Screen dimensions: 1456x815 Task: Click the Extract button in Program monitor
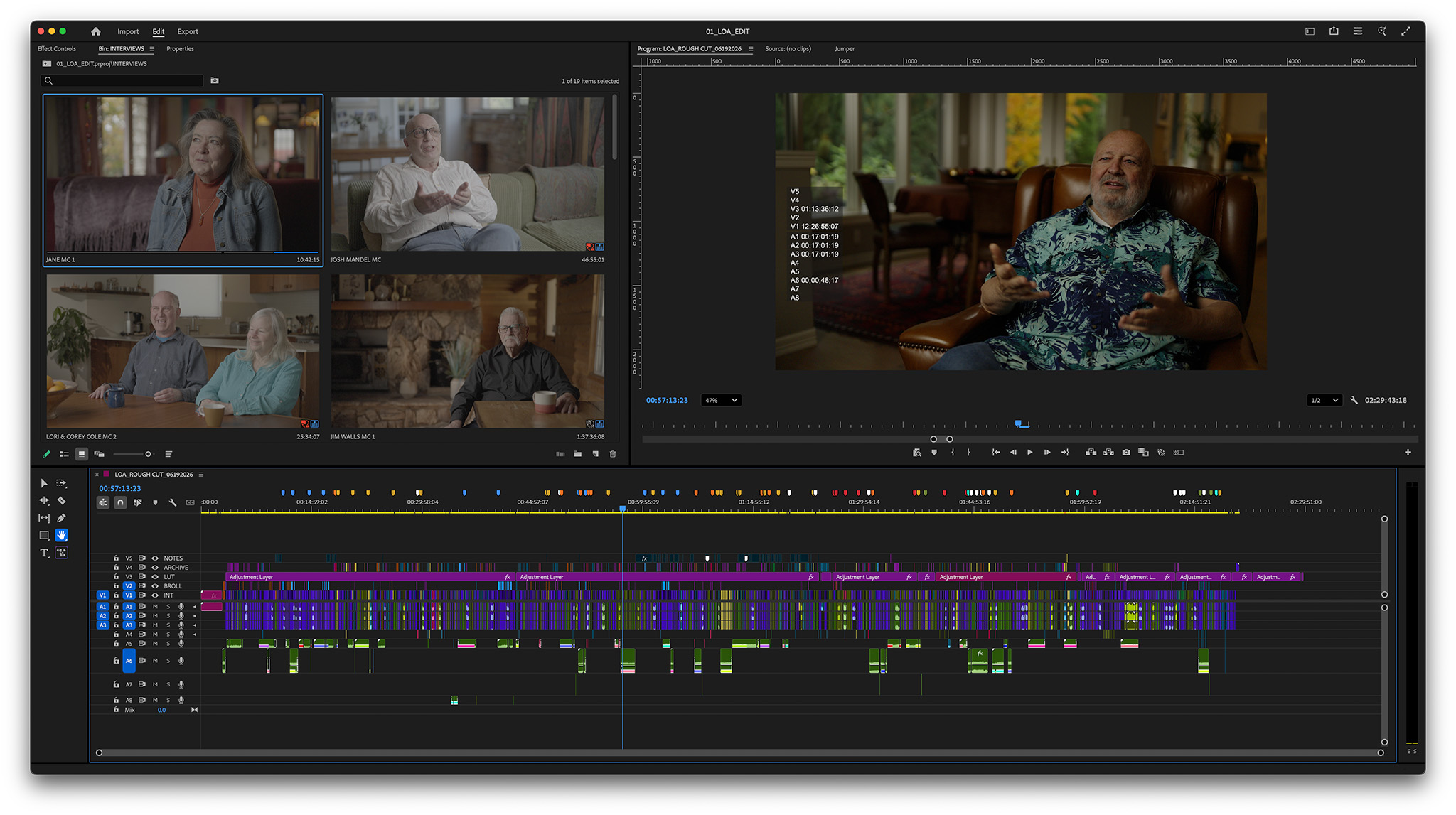(x=1108, y=453)
